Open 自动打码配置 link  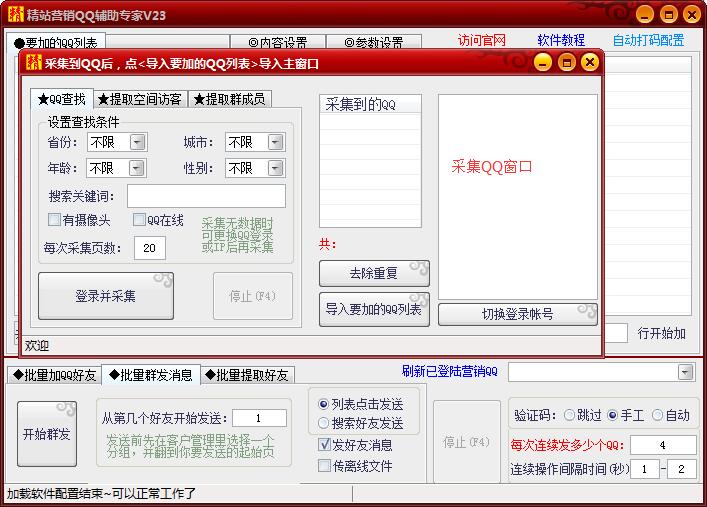click(x=648, y=40)
